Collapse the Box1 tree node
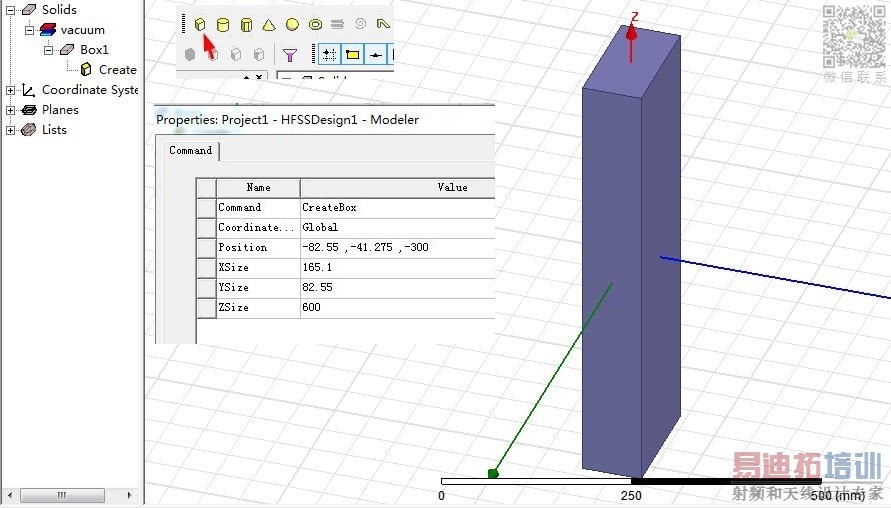This screenshot has height=508, width=891. (49, 50)
